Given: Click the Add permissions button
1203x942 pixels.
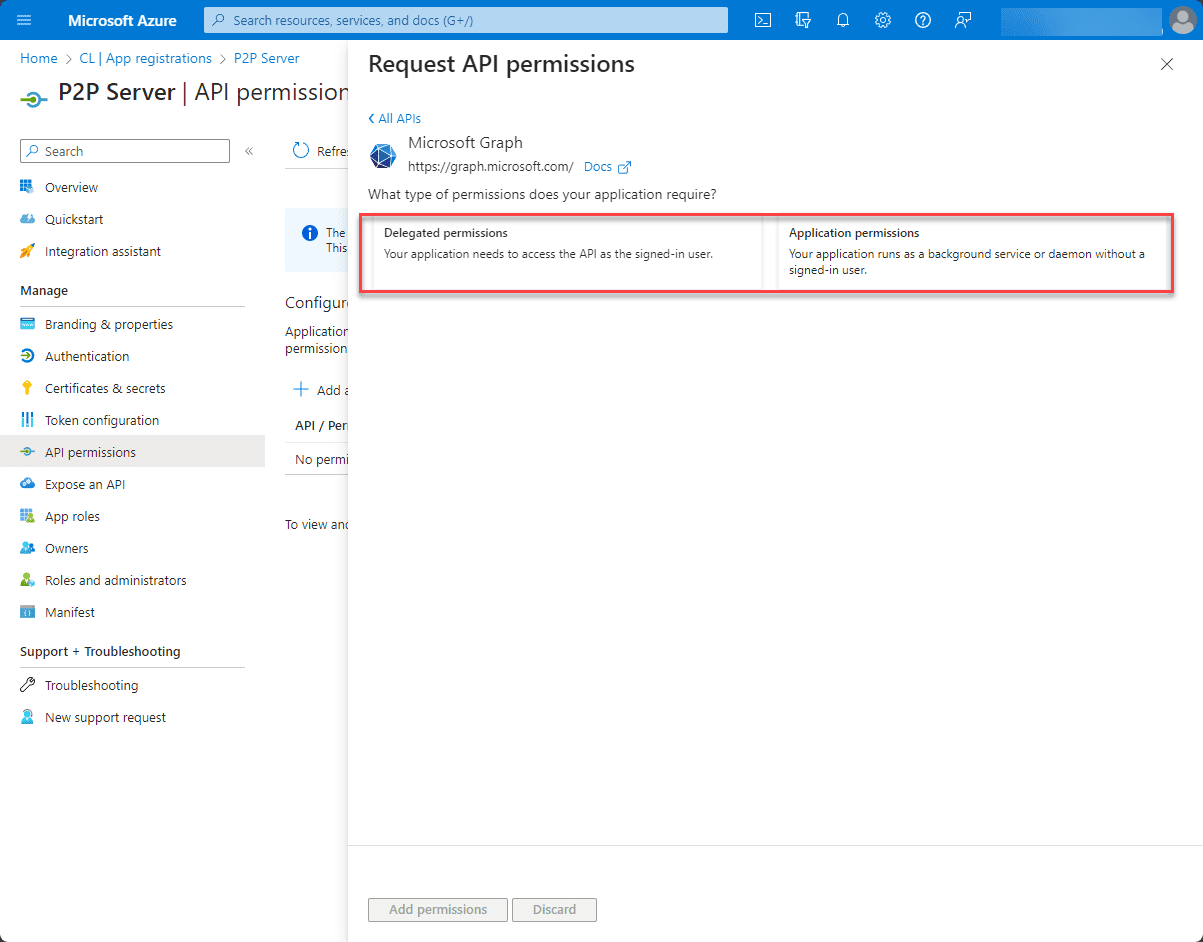Looking at the screenshot, I should point(438,910).
